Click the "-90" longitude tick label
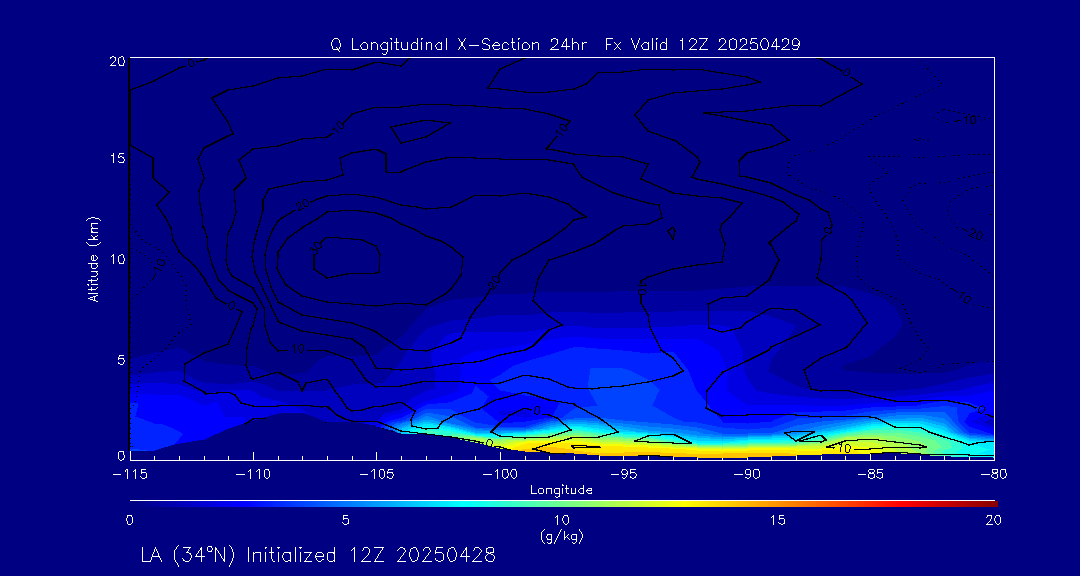Screen dimensions: 1080x576 tap(747, 475)
